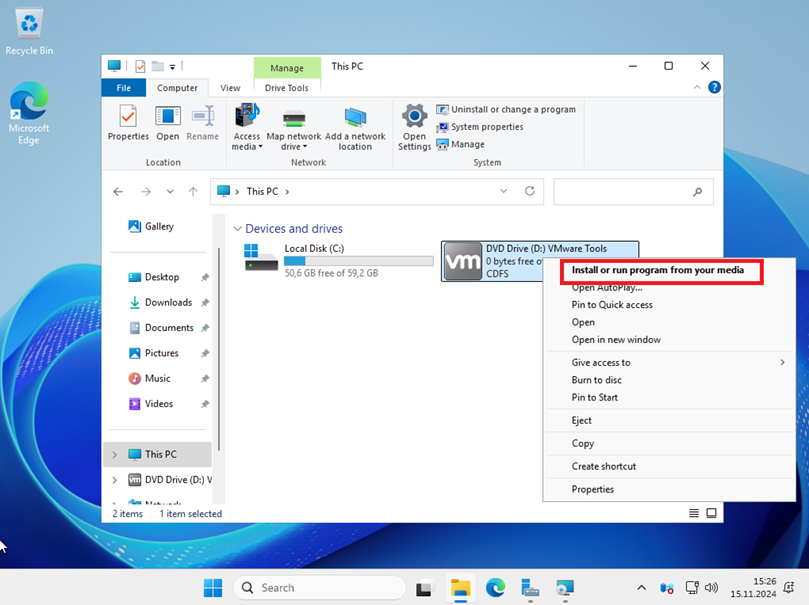
Task: Choose Copy from the context menu
Action: pyautogui.click(x=583, y=444)
